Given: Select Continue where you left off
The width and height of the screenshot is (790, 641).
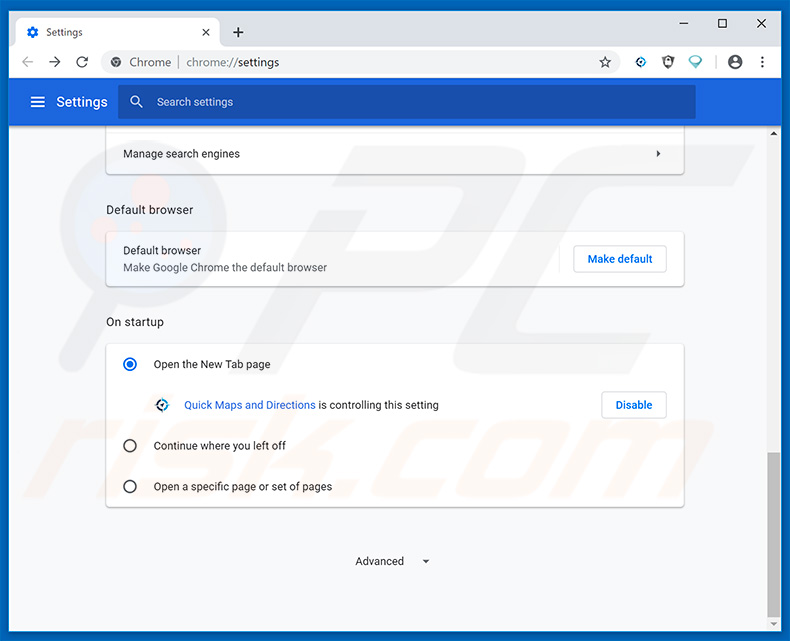Looking at the screenshot, I should 130,446.
